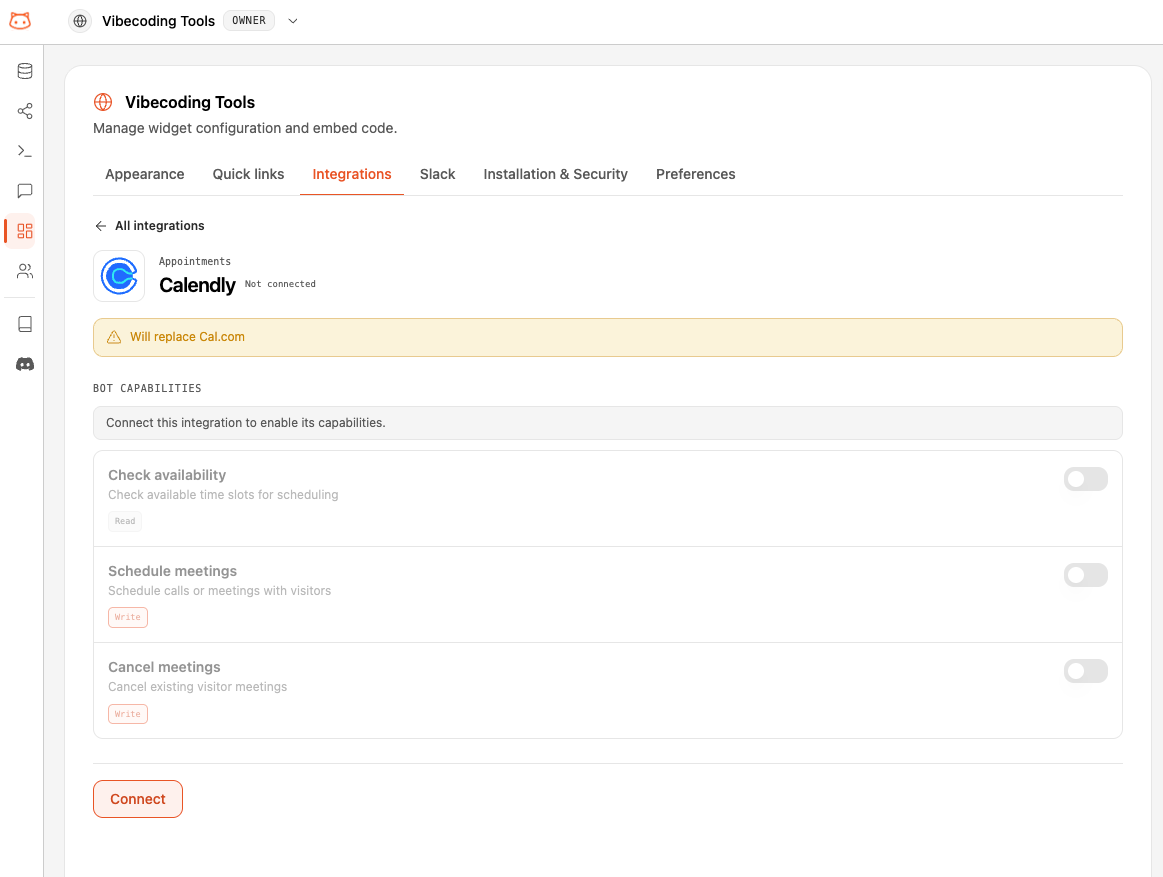The width and height of the screenshot is (1163, 877).
Task: Click 'Manage widget configuration and embed code' text
Action: 245,128
